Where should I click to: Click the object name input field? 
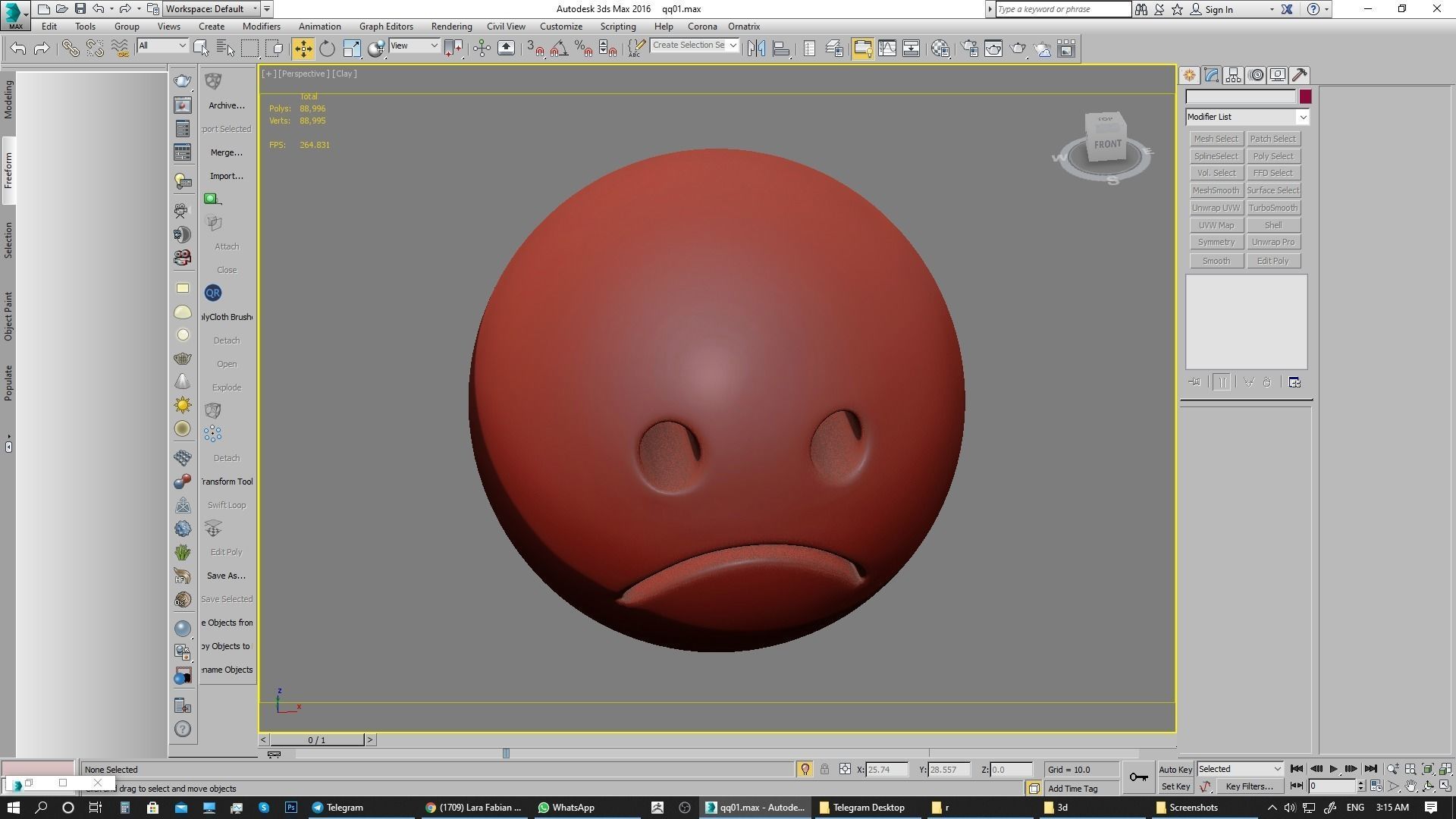(x=1241, y=96)
